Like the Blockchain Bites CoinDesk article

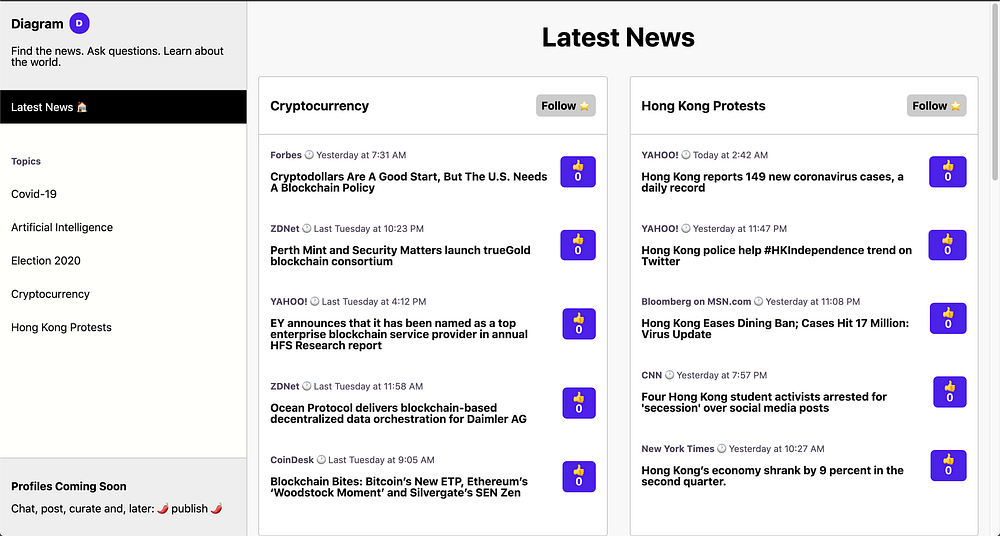coord(579,476)
